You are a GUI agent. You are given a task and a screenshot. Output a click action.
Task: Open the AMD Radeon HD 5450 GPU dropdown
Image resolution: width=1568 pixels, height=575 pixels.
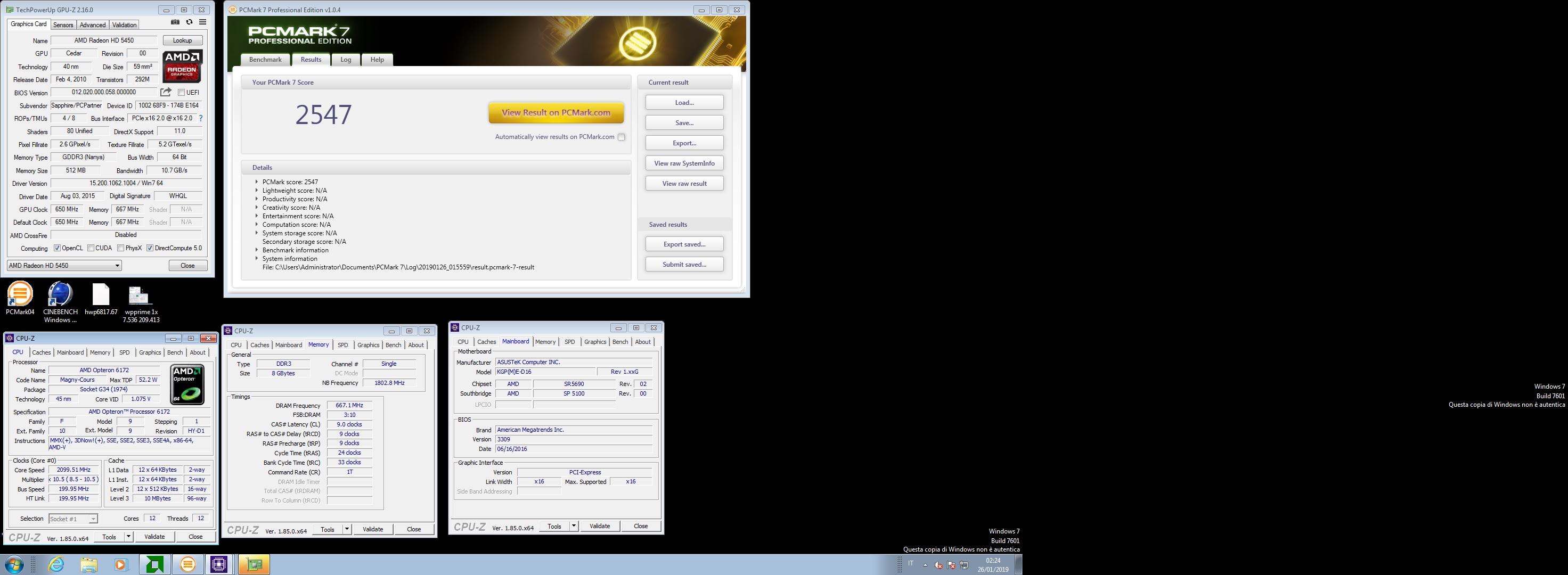pyautogui.click(x=64, y=265)
